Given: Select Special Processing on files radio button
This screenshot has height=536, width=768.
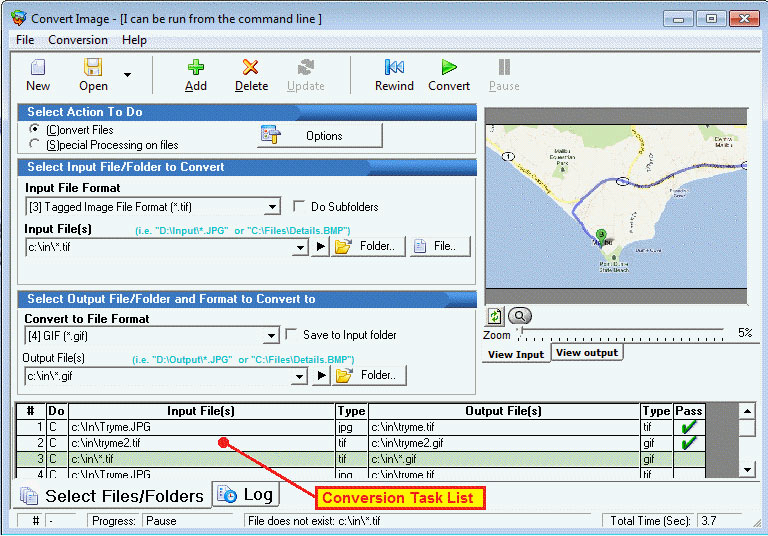Looking at the screenshot, I should [35, 144].
